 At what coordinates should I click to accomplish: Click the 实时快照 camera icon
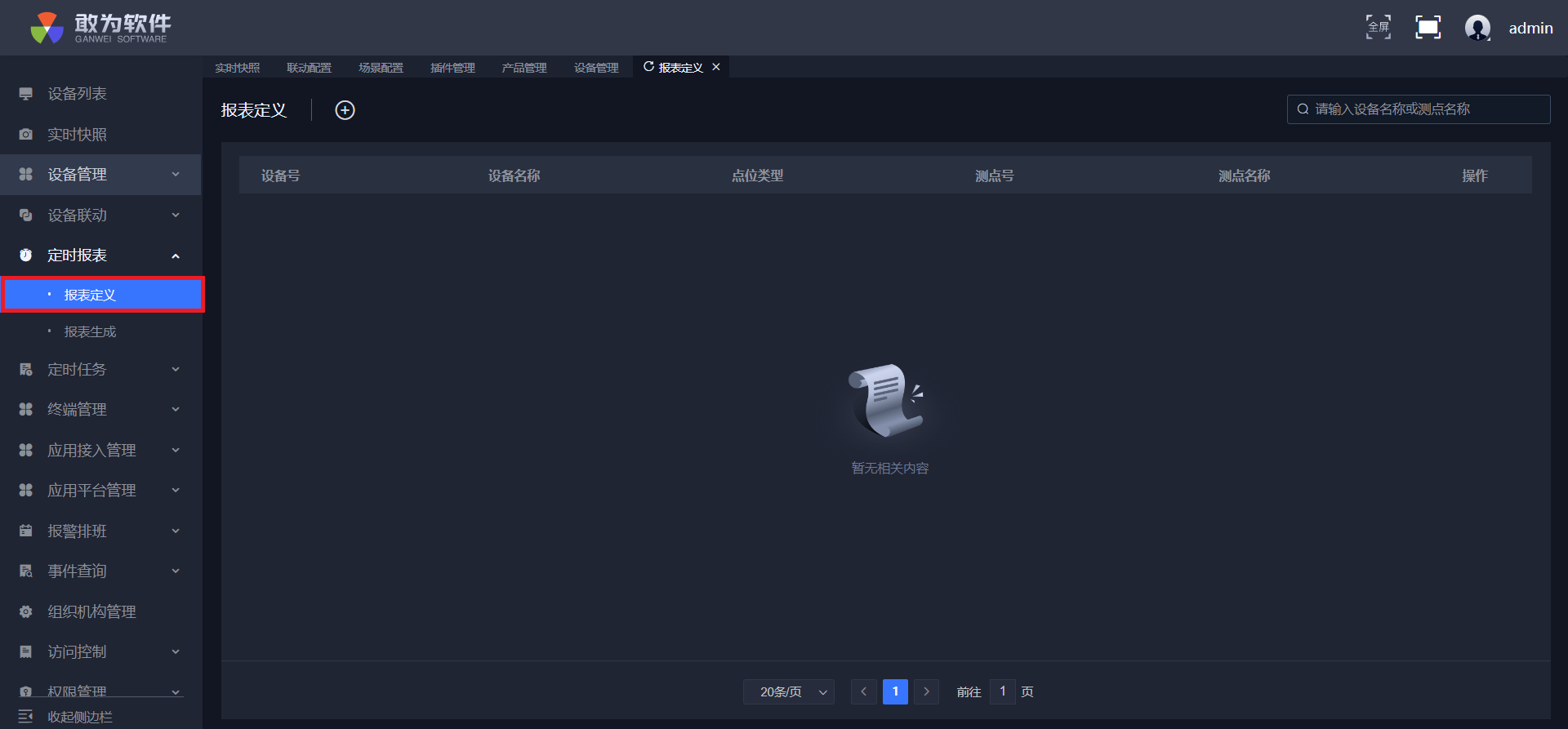click(26, 134)
